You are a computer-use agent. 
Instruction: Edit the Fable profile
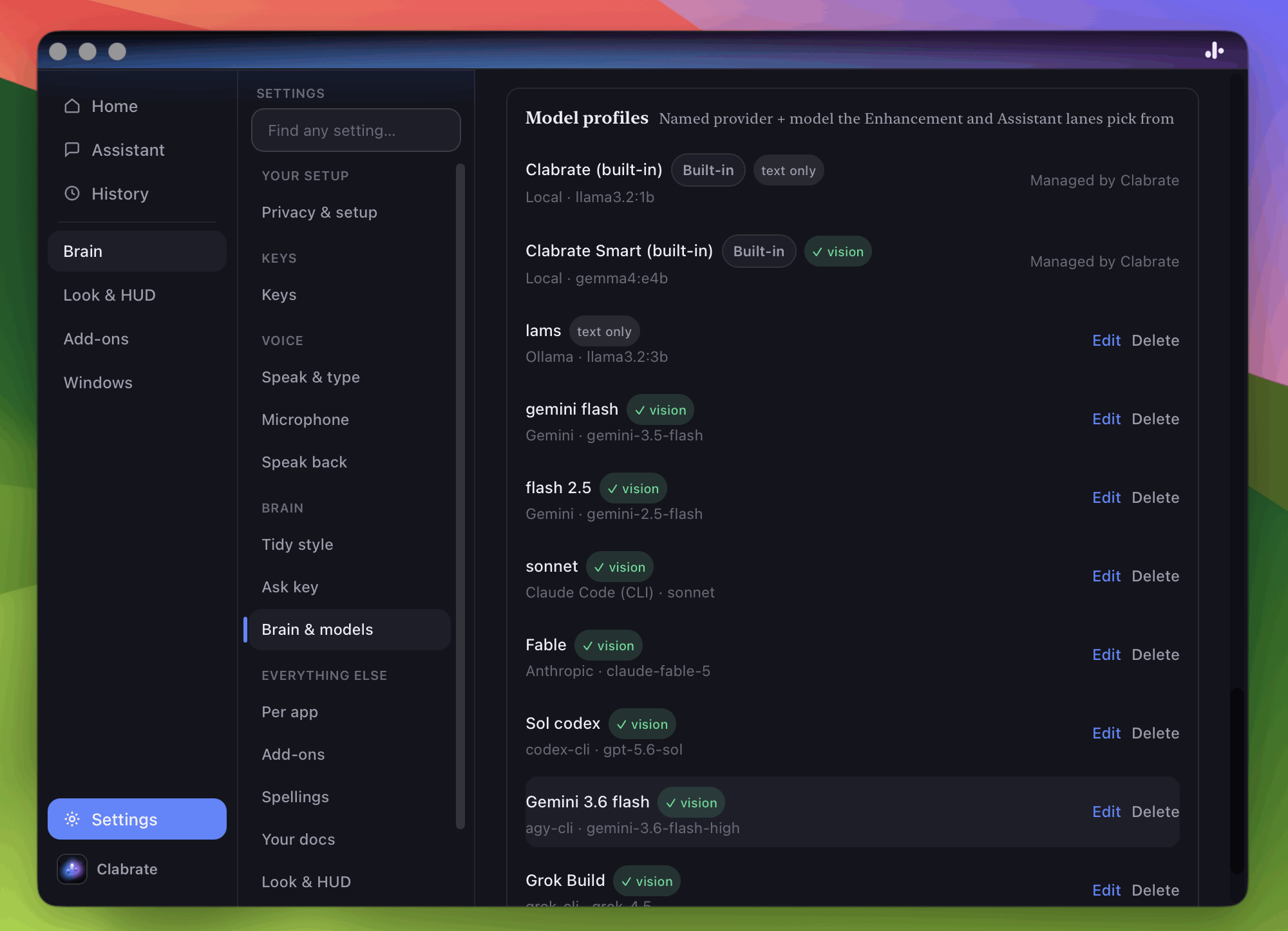tap(1106, 655)
